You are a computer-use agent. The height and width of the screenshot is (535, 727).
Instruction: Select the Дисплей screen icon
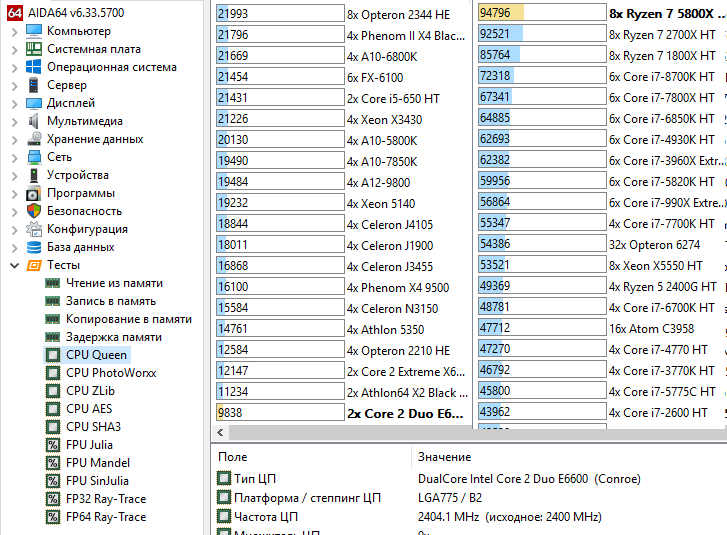pyautogui.click(x=34, y=103)
